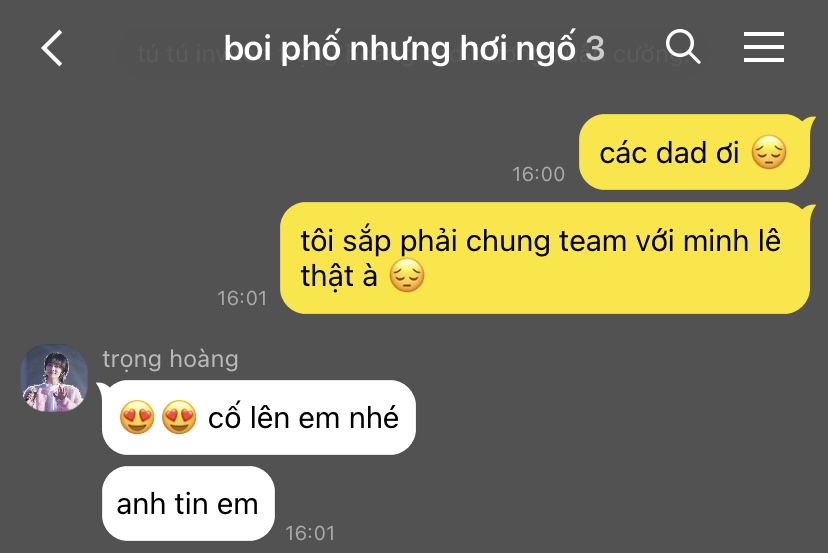The height and width of the screenshot is (553, 828).
Task: Open chat search with the magnifier icon
Action: point(683,47)
